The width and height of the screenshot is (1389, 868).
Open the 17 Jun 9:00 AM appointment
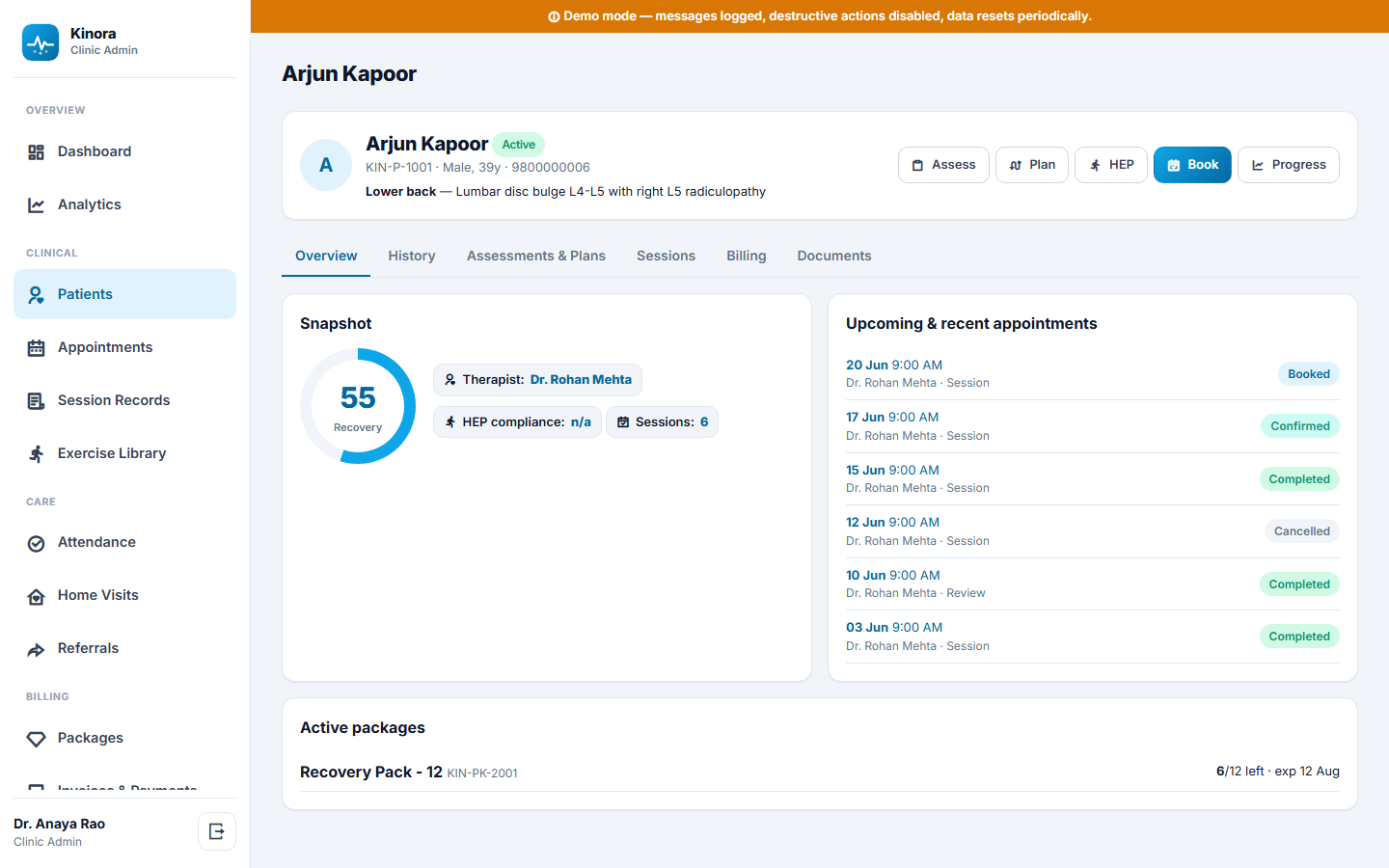pos(1093,426)
